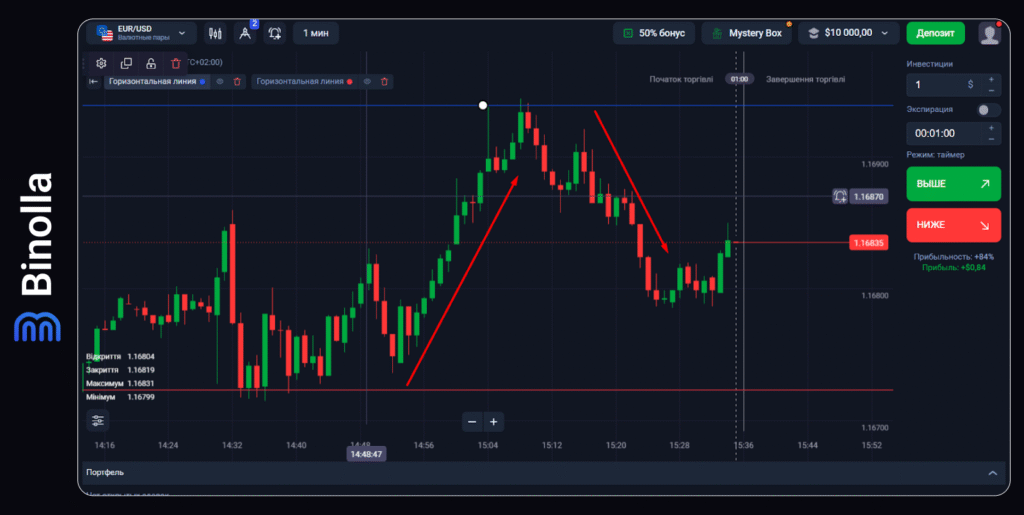Hide the blue Горизонтальная линия with eye icon
Image resolution: width=1024 pixels, height=515 pixels.
click(220, 81)
